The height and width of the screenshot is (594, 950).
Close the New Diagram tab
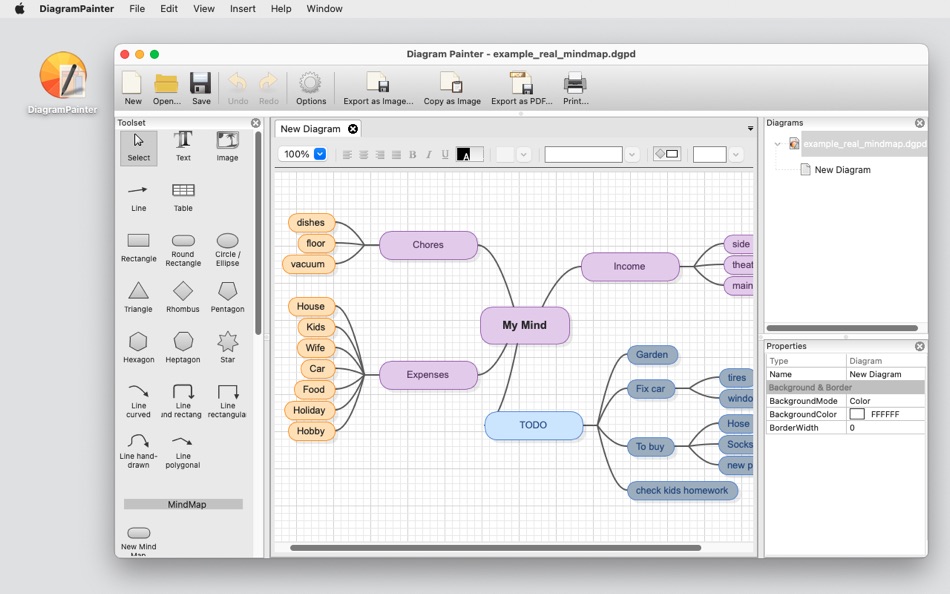353,128
